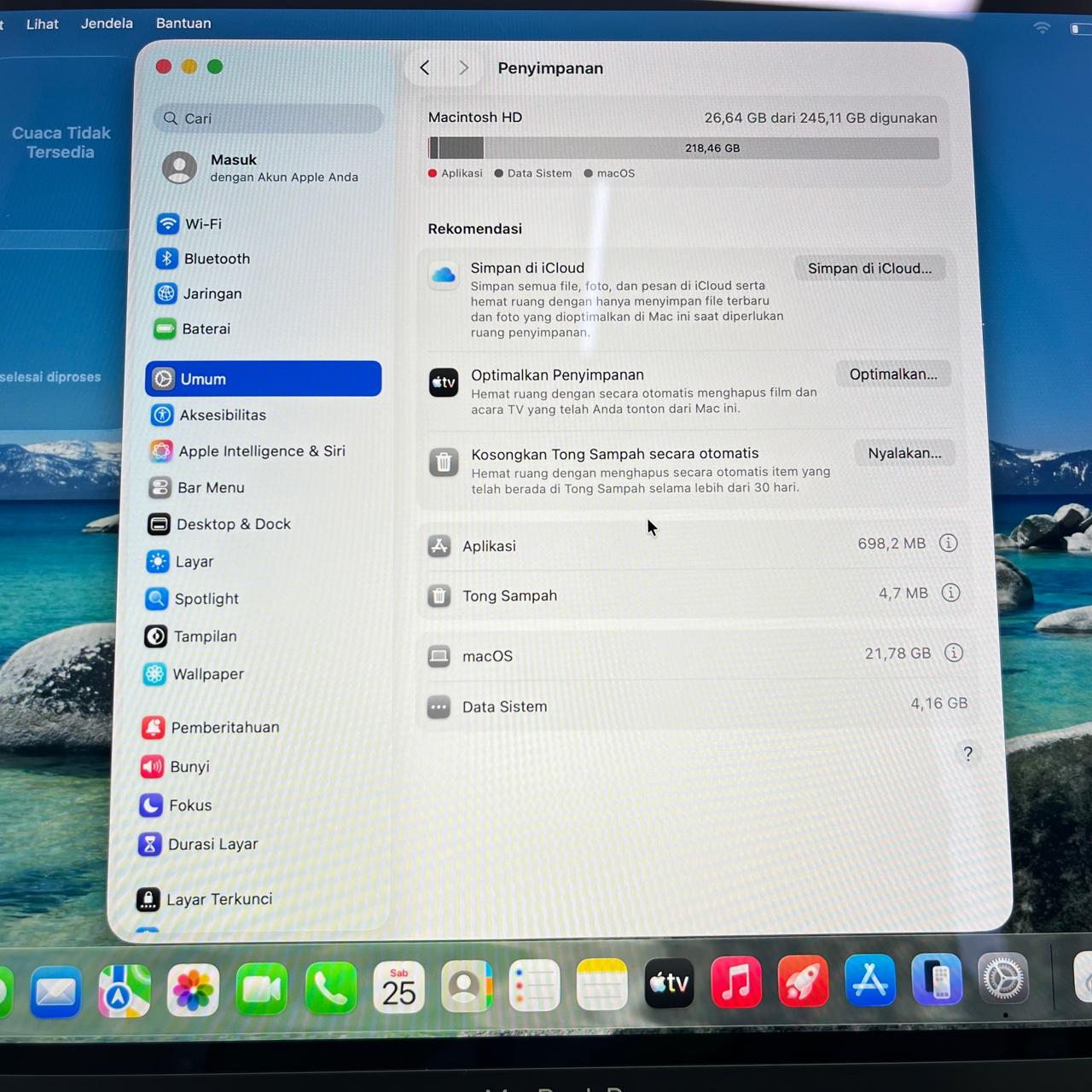
Task: Open the Apple TV app in Dock
Action: [669, 983]
